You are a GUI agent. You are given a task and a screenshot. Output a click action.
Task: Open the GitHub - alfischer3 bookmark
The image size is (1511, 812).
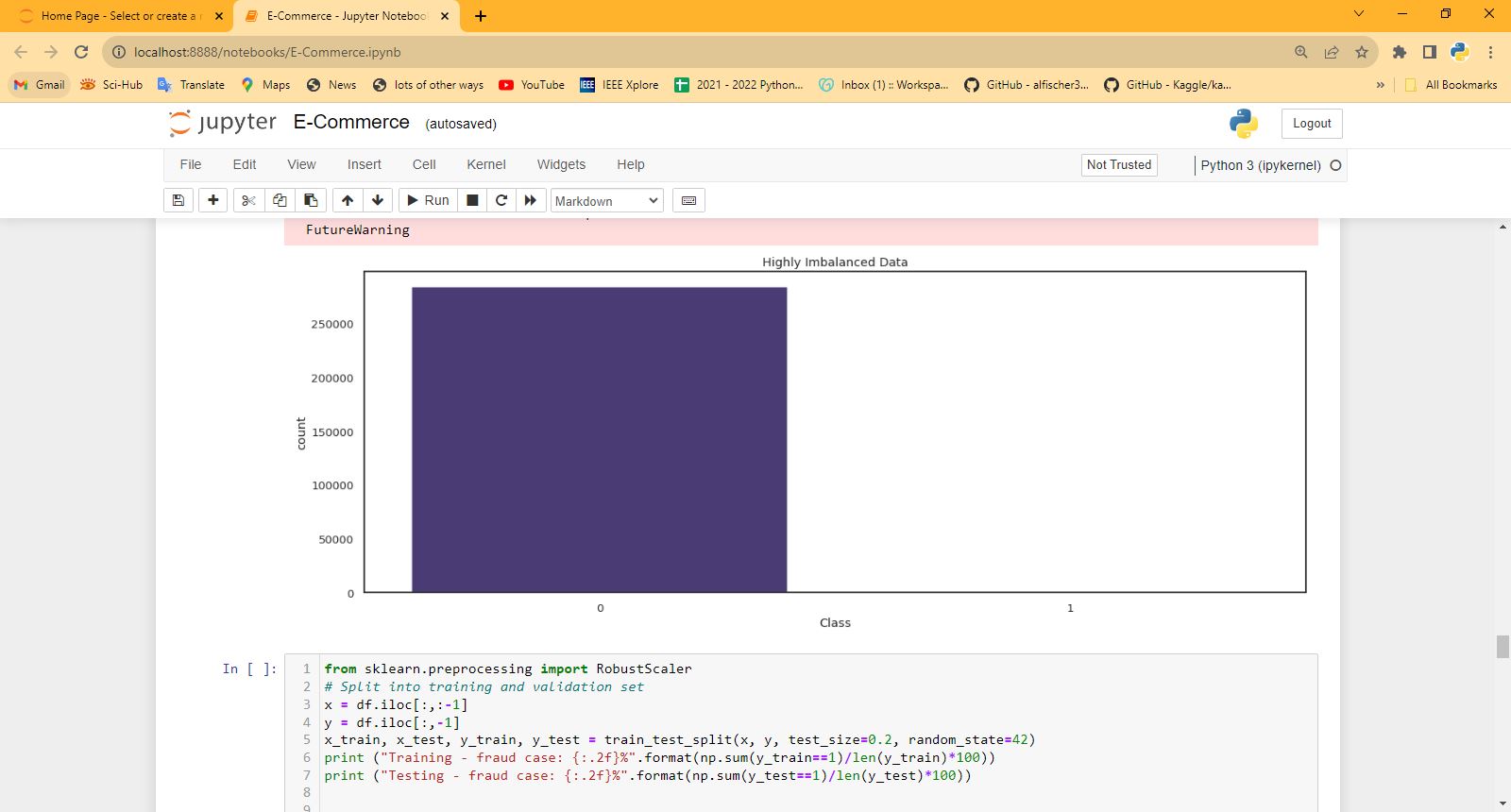coord(1027,85)
